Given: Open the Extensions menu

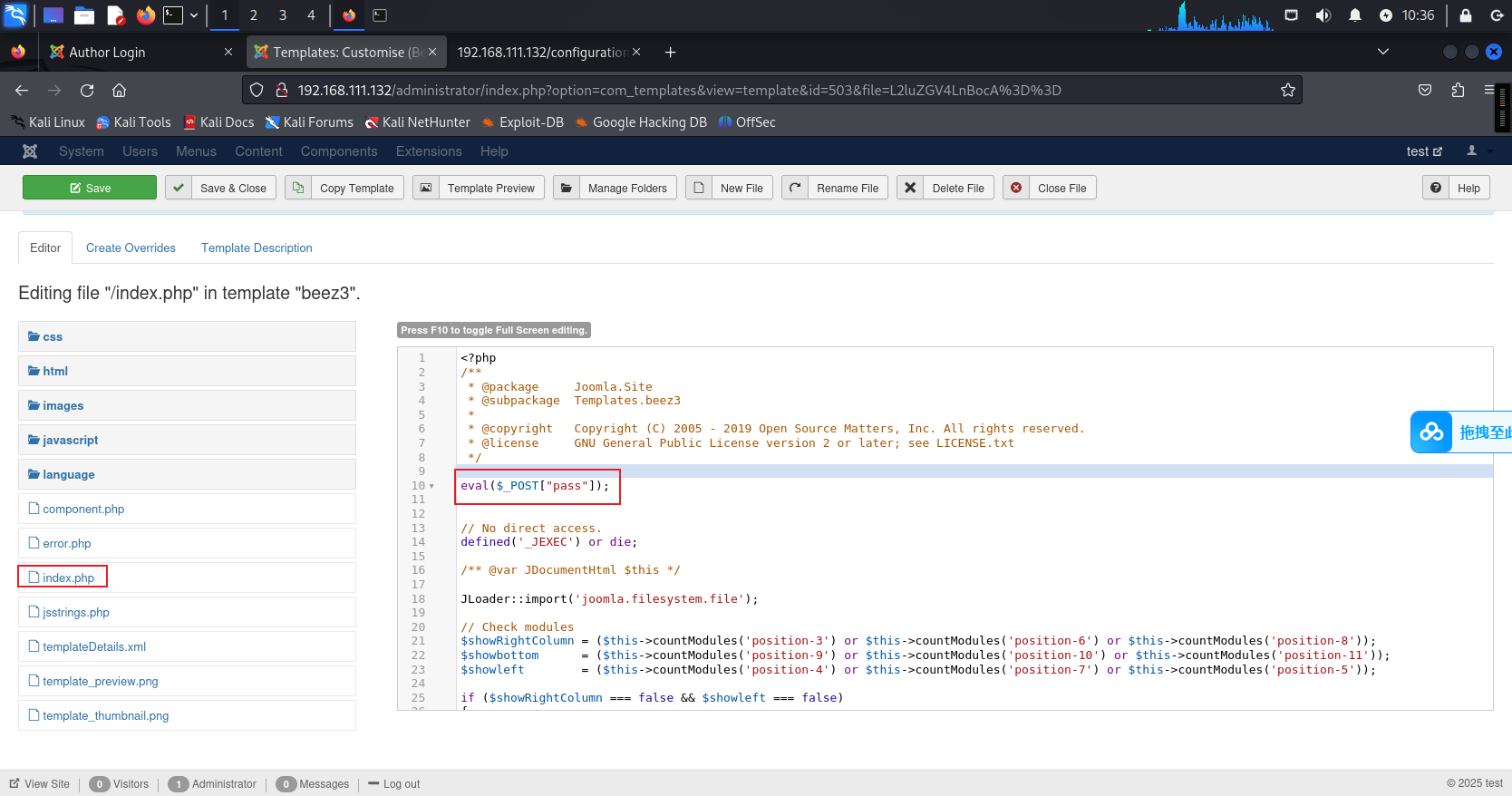Looking at the screenshot, I should pyautogui.click(x=429, y=151).
